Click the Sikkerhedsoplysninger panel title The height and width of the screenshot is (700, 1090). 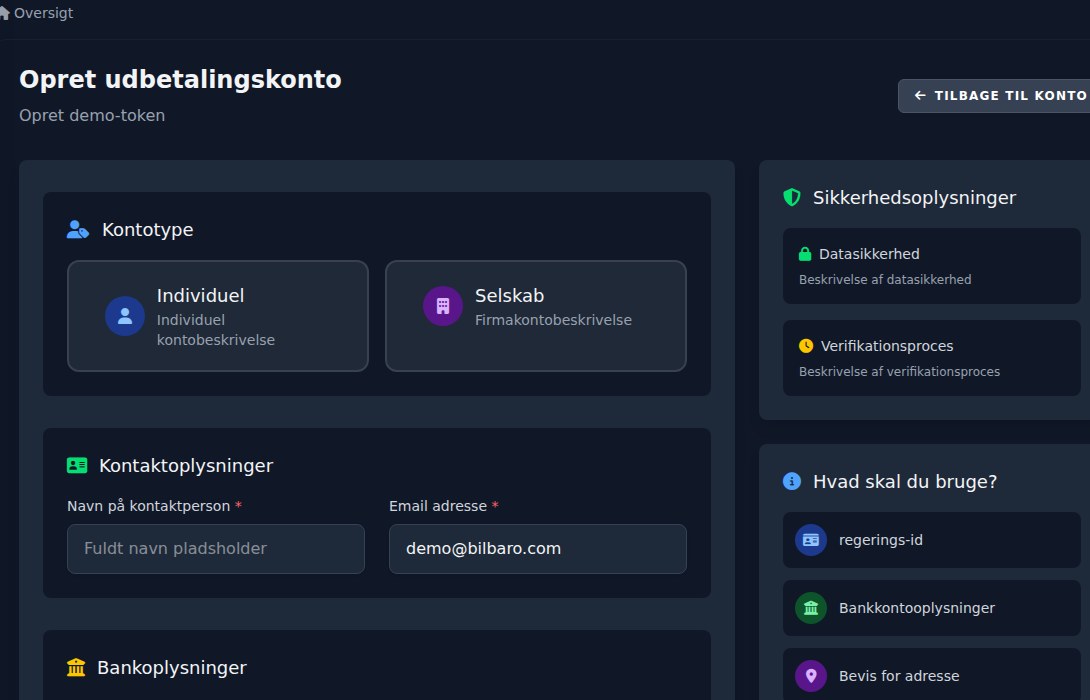pyautogui.click(x=914, y=197)
